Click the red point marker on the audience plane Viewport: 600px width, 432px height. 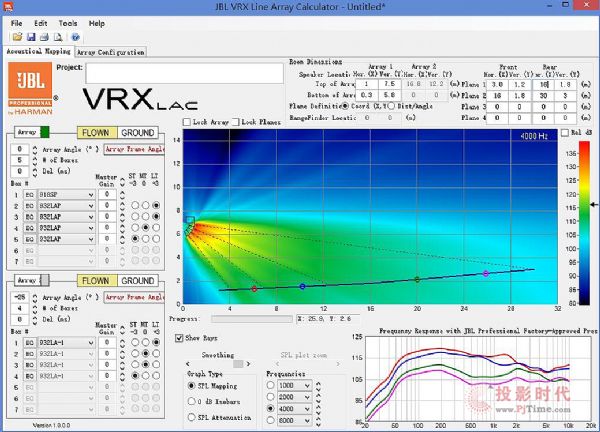point(254,289)
